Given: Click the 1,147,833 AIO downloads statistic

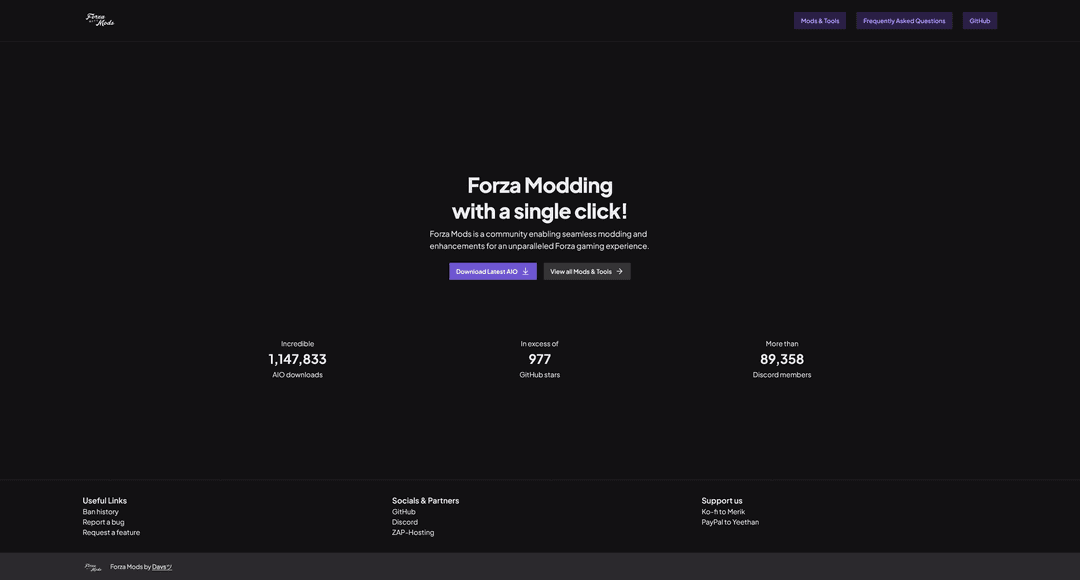Looking at the screenshot, I should 298,355.
